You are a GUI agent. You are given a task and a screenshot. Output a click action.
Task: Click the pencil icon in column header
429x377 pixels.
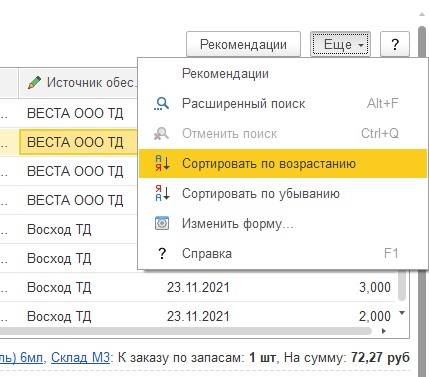[35, 82]
